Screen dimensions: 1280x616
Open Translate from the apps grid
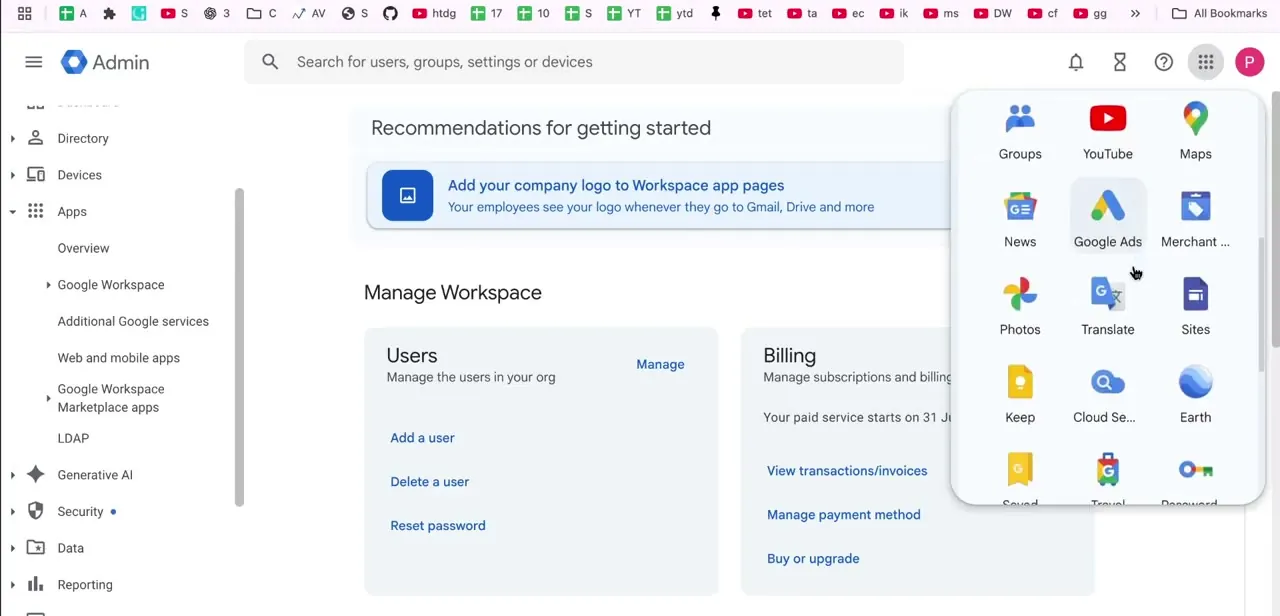click(x=1107, y=308)
